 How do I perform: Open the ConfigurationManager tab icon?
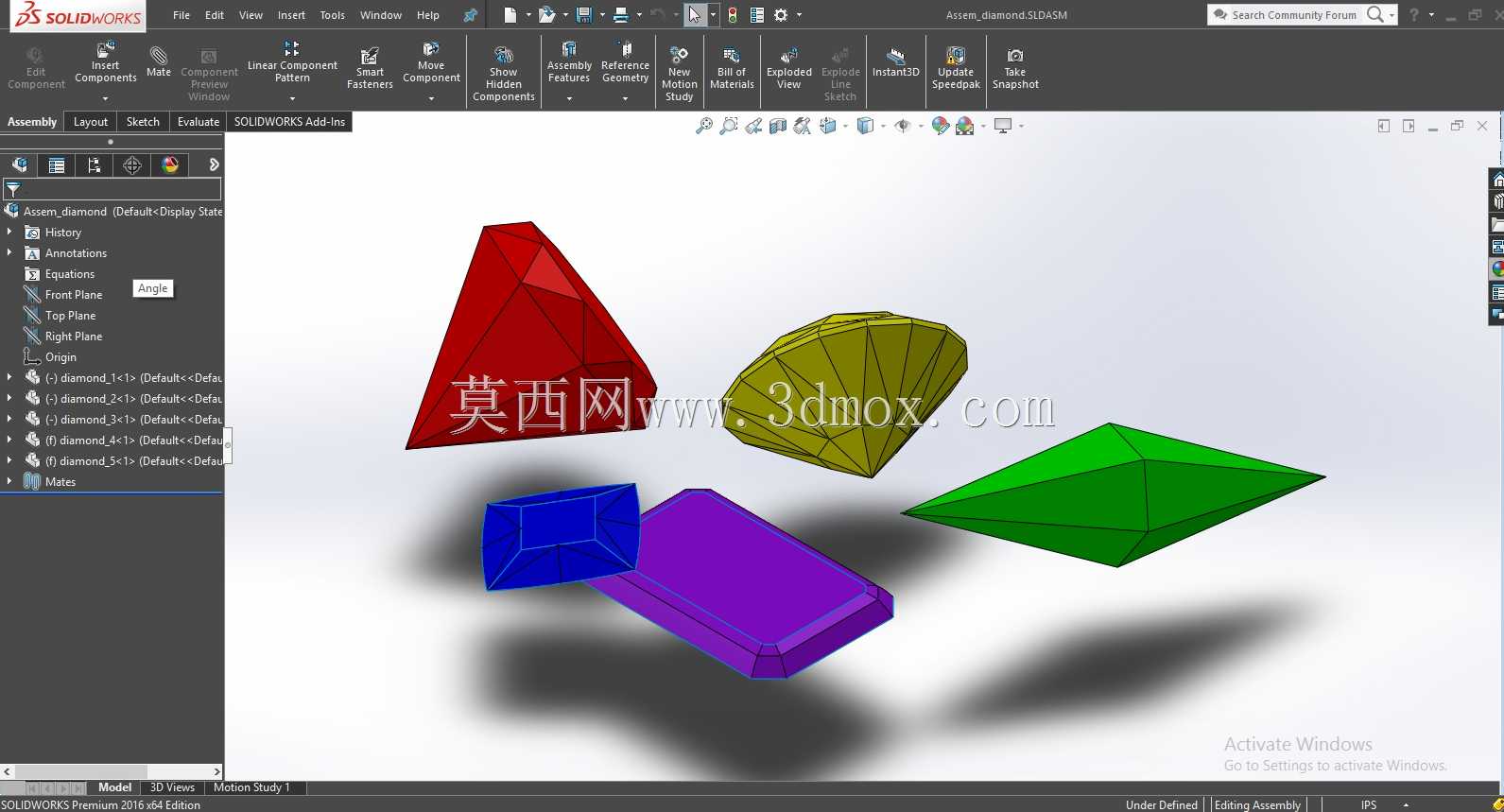click(95, 165)
